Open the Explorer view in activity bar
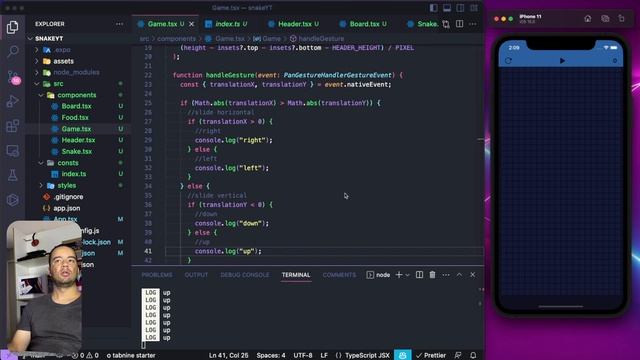The width and height of the screenshot is (640, 360). pos(12,27)
